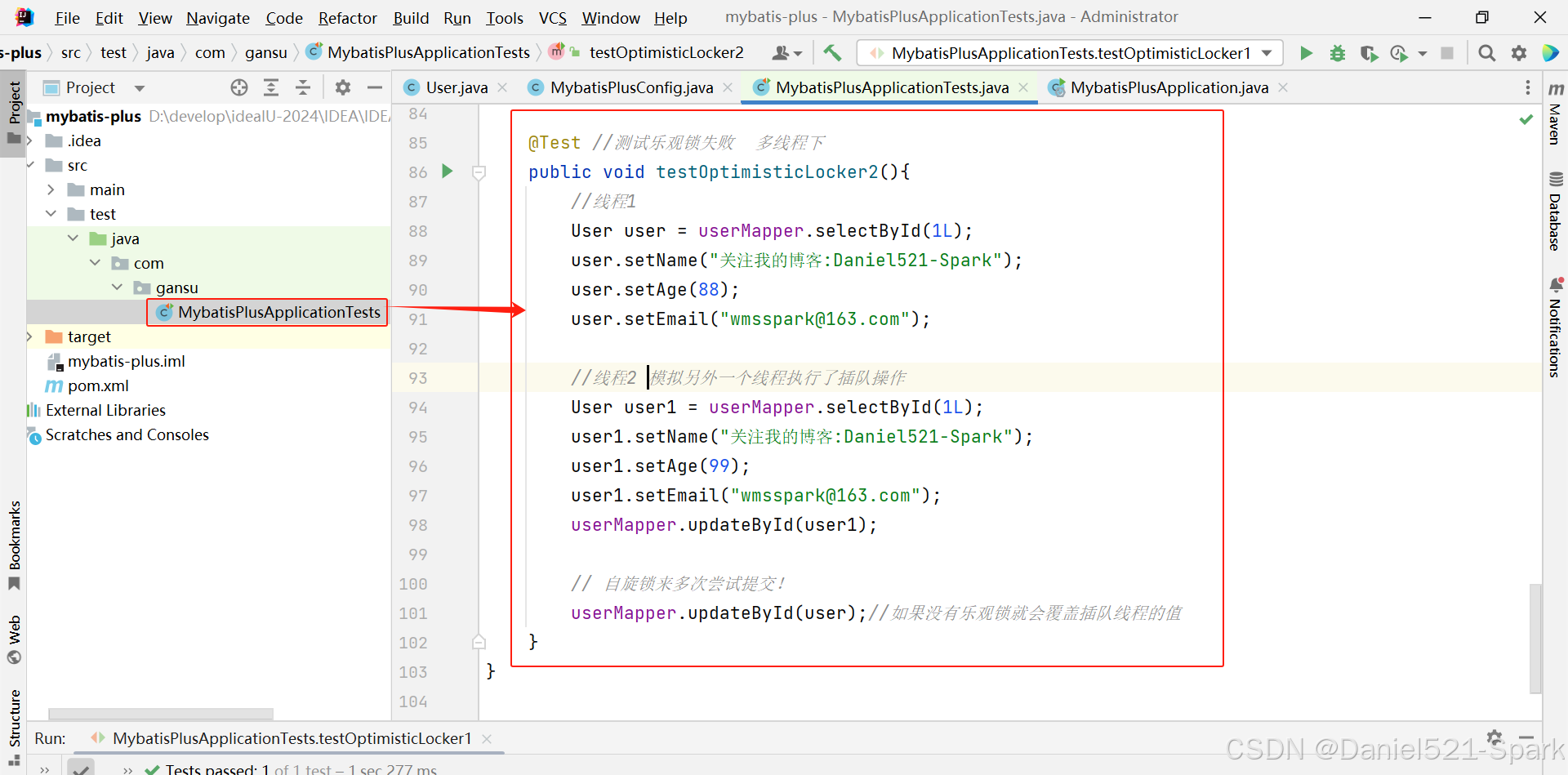1568x775 pixels.
Task: Expand the .idea folder
Action: 30,140
